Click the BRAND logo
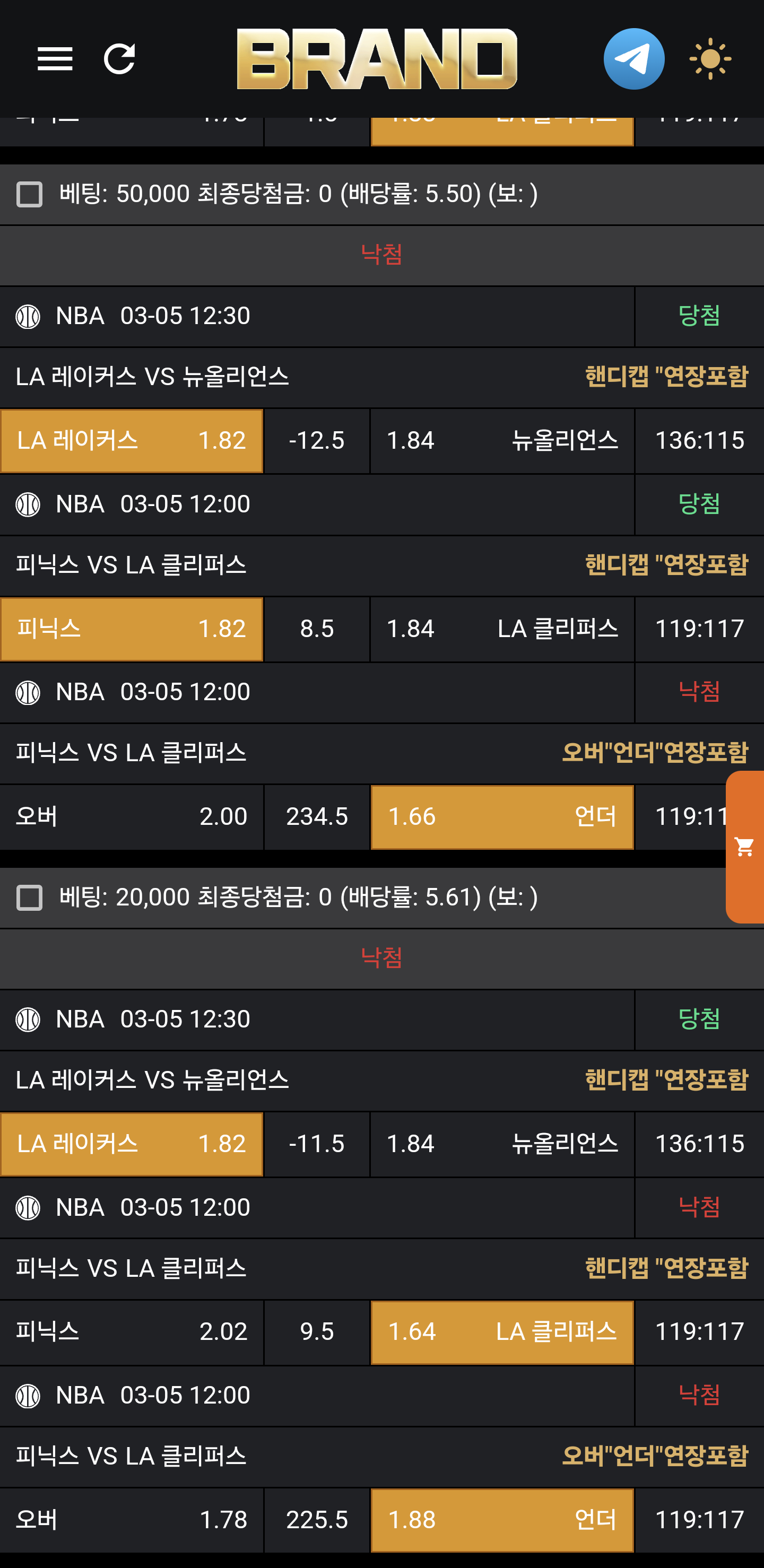This screenshot has height=1568, width=764. 377,59
